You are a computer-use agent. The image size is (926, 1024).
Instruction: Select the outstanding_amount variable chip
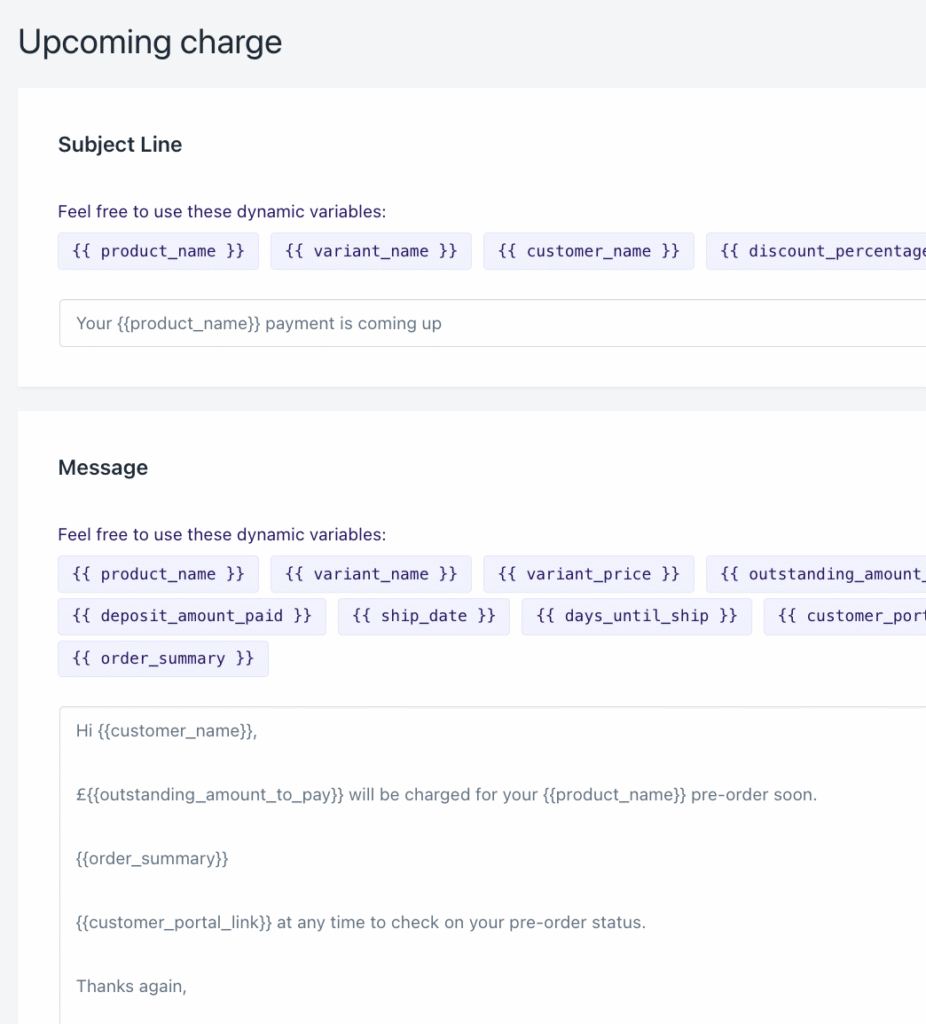click(818, 574)
